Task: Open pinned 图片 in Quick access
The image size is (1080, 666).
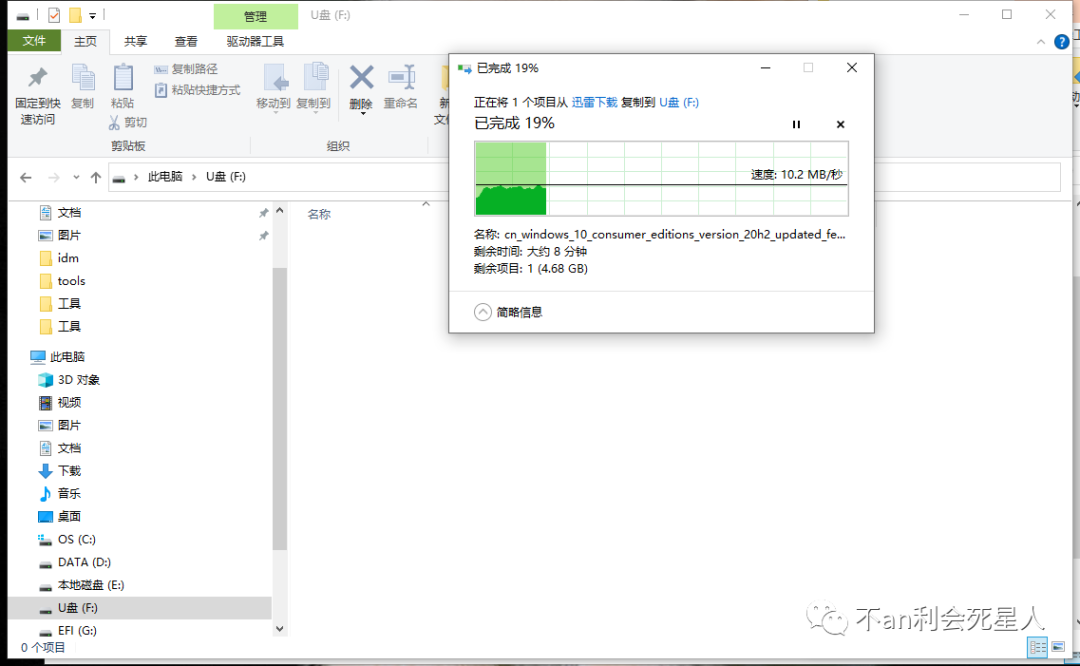Action: click(69, 236)
